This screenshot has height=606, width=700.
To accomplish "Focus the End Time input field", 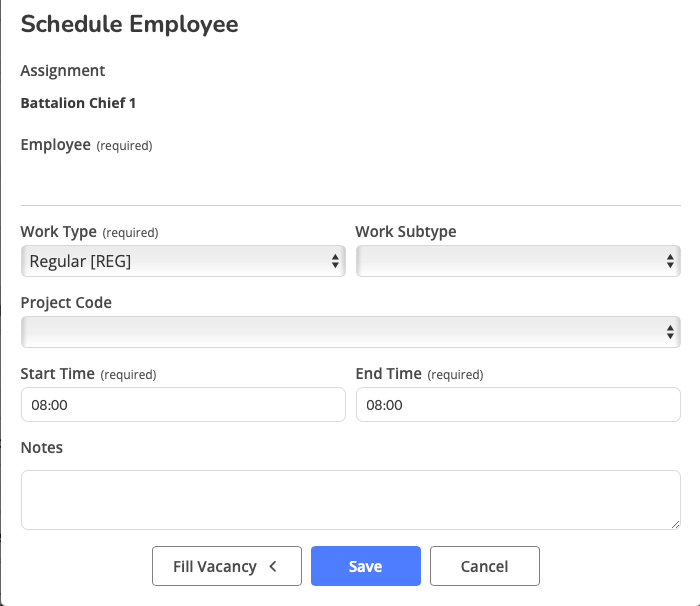I will (x=518, y=405).
